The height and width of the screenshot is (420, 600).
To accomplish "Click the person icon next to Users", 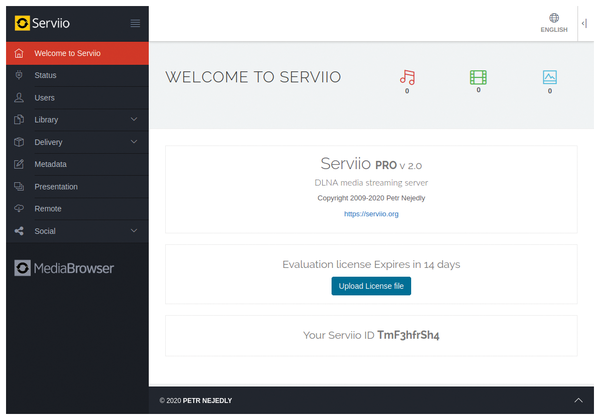I will (19, 98).
